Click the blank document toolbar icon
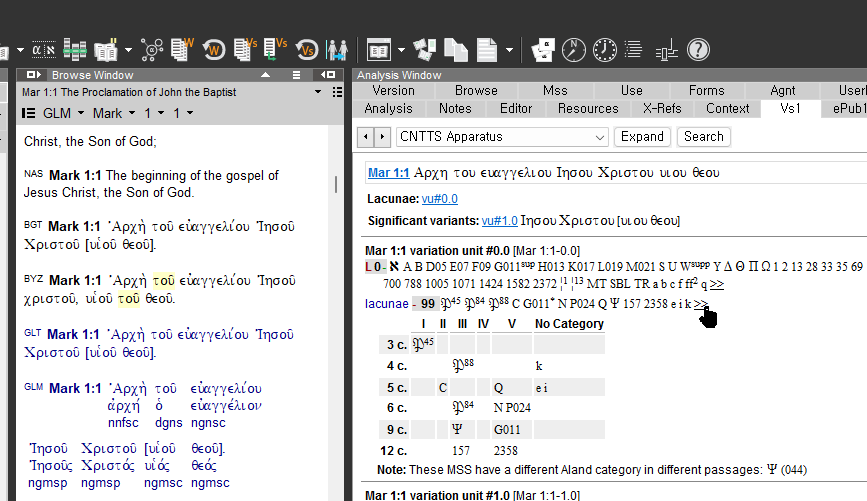The height and width of the screenshot is (501, 867). point(487,50)
